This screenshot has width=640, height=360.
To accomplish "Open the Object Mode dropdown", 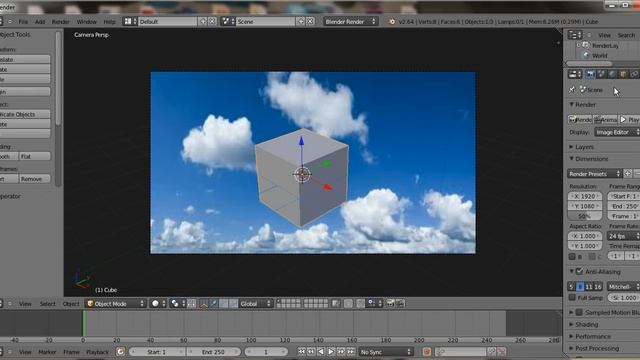I will (x=116, y=304).
